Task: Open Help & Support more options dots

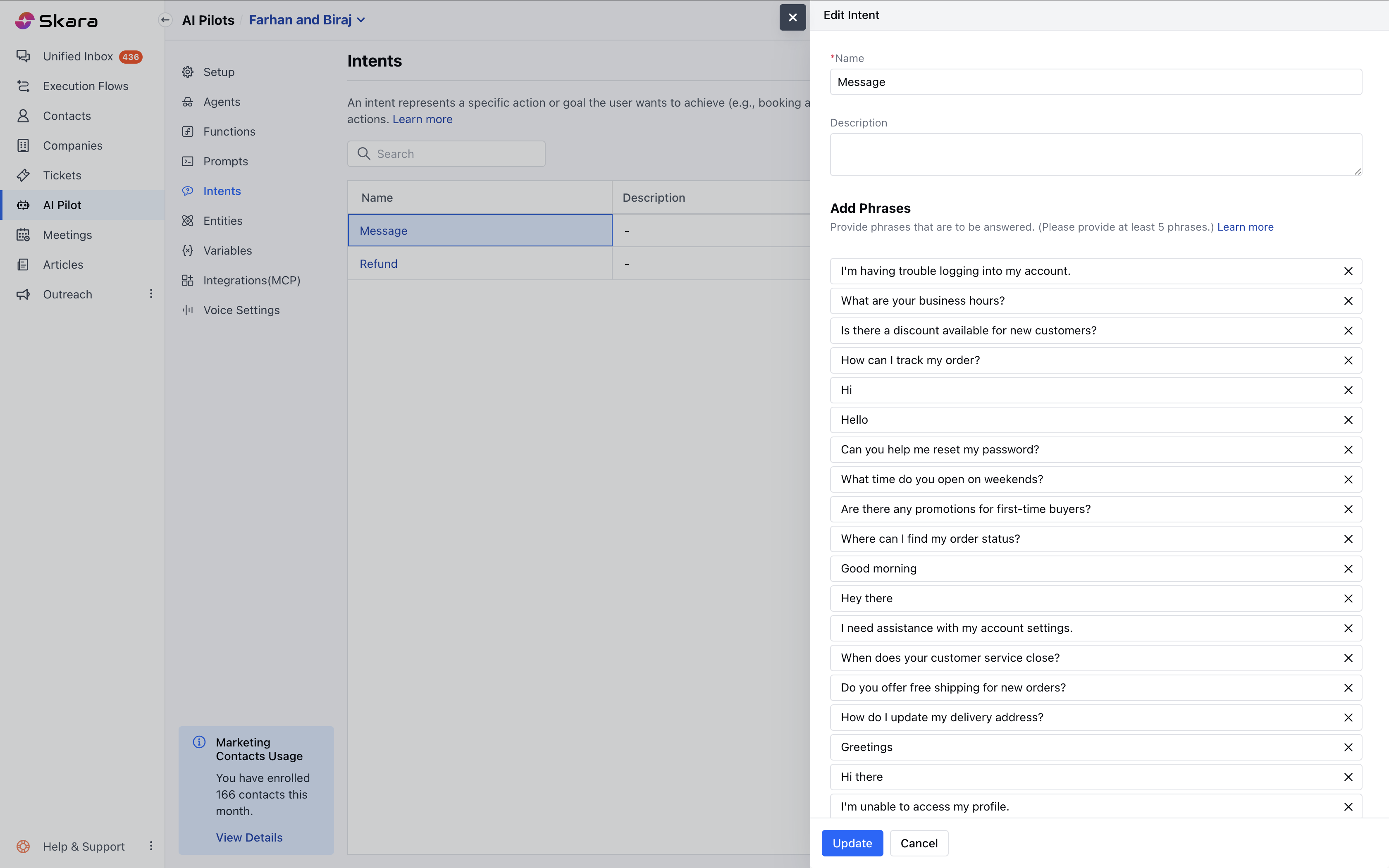Action: (x=151, y=846)
